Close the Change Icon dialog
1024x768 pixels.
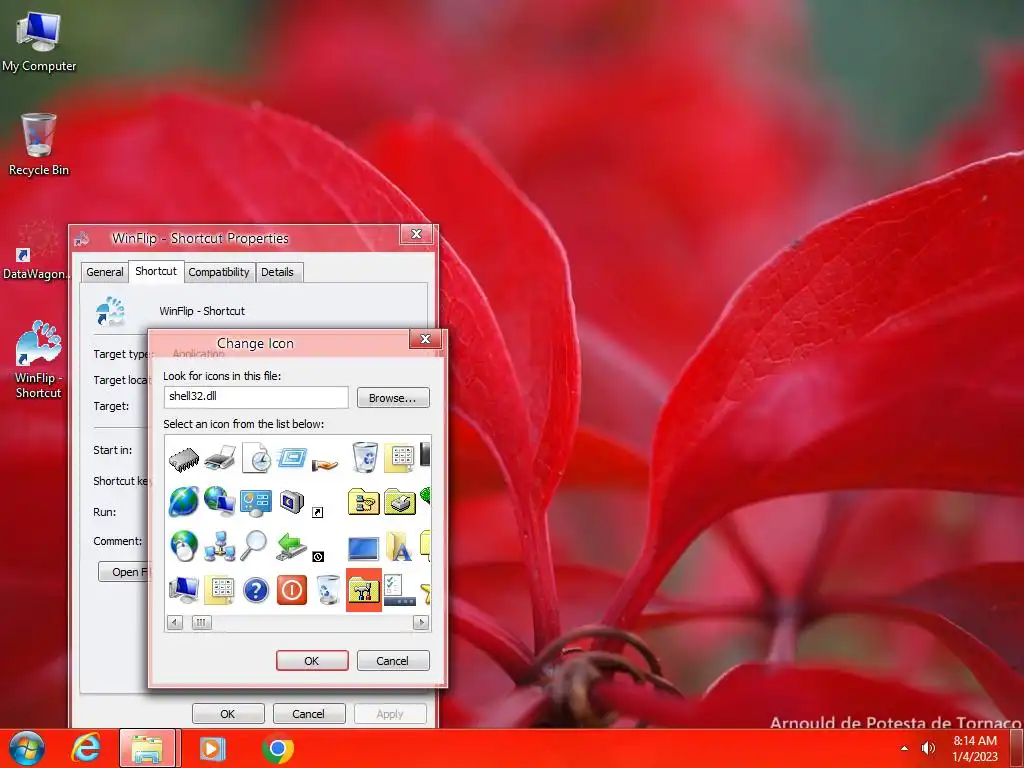pos(426,339)
